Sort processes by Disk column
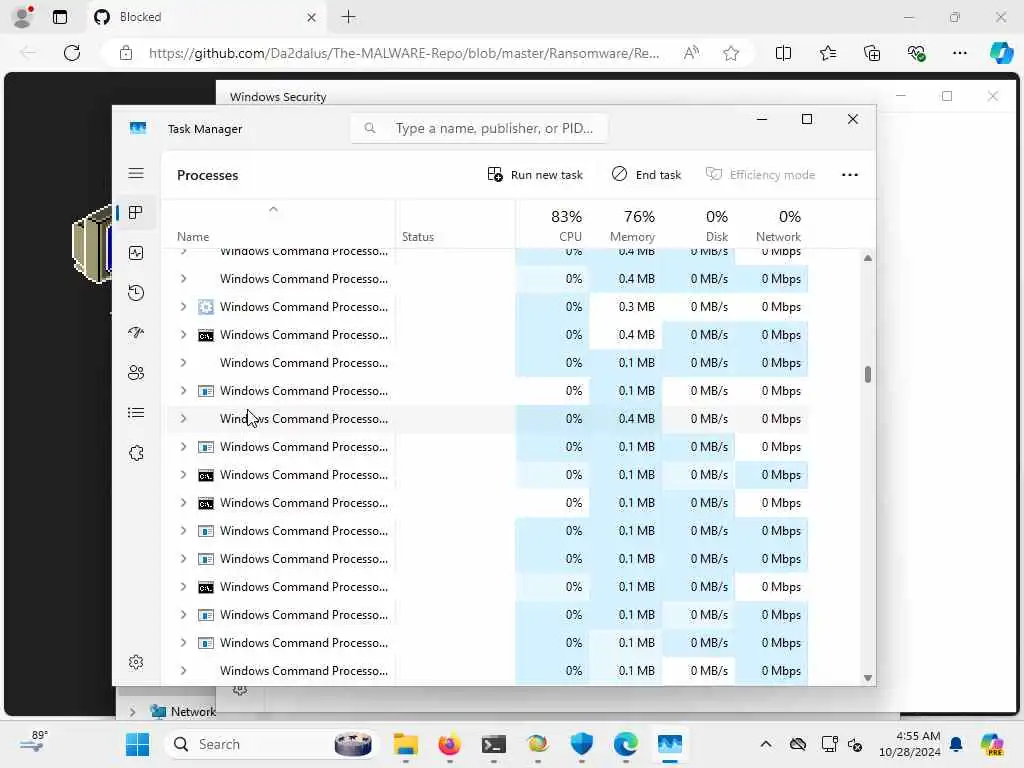1024x768 pixels. (699, 225)
